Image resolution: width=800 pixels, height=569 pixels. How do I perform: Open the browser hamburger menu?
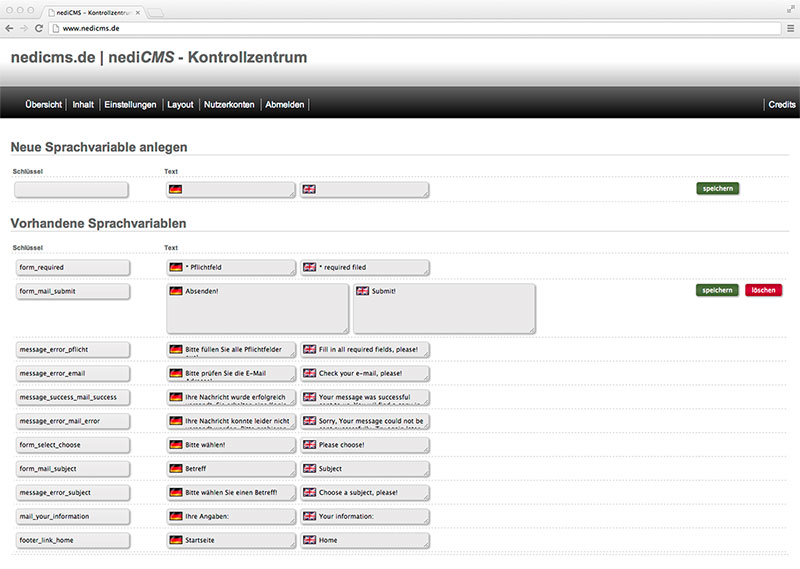790,29
